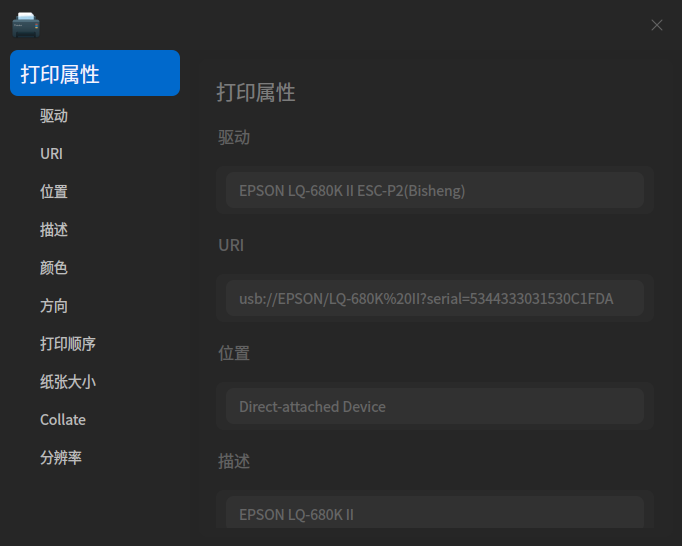Click the description field EPSON LQ-680K II

435,512
